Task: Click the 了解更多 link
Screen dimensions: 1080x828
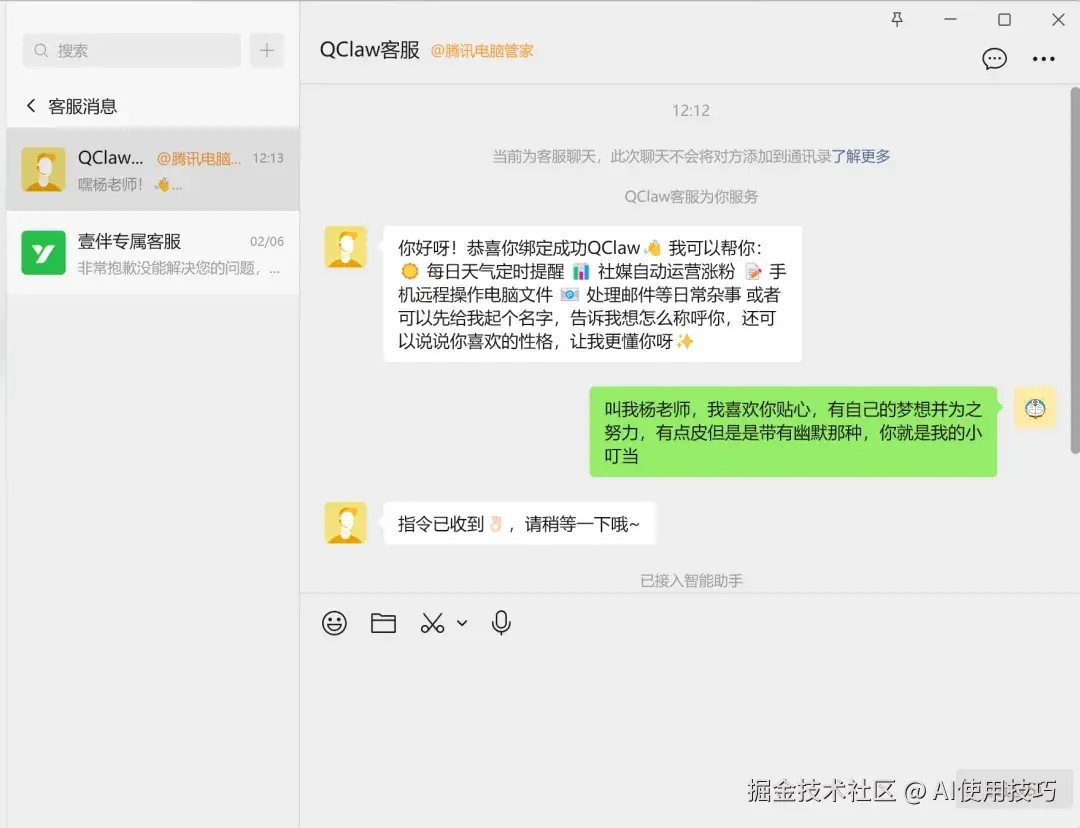Action: pos(861,156)
